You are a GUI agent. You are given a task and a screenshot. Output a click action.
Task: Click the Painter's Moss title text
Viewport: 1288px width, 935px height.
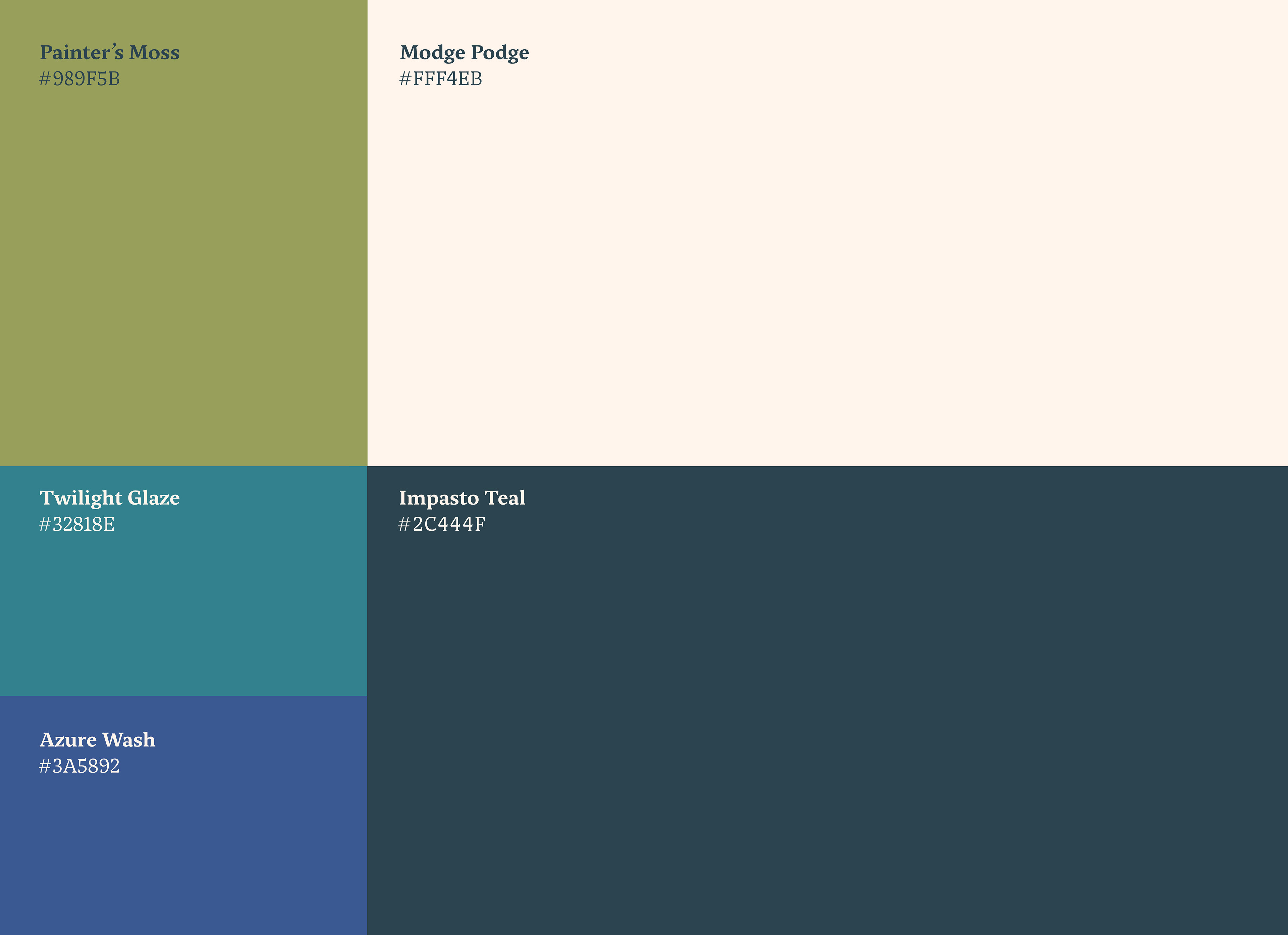[x=109, y=52]
